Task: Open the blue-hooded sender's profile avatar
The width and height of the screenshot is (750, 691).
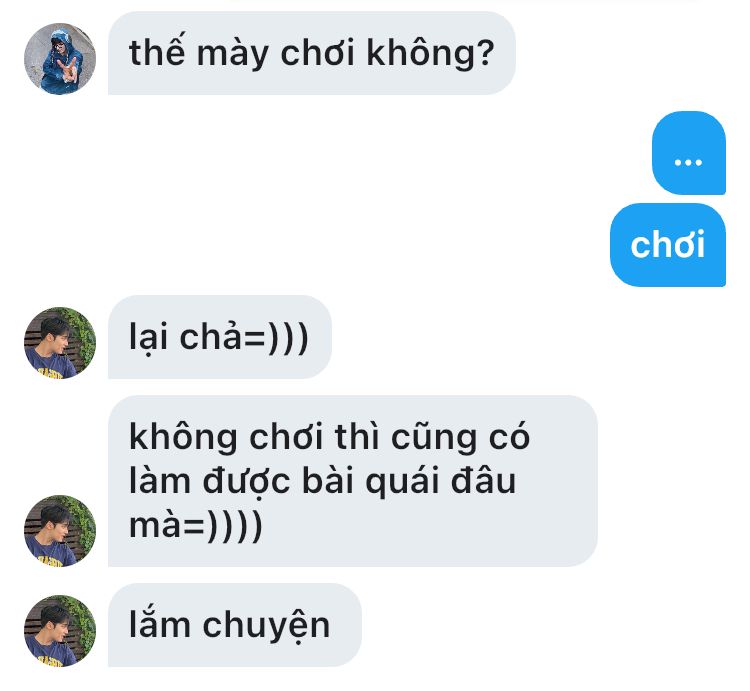Action: (x=60, y=59)
